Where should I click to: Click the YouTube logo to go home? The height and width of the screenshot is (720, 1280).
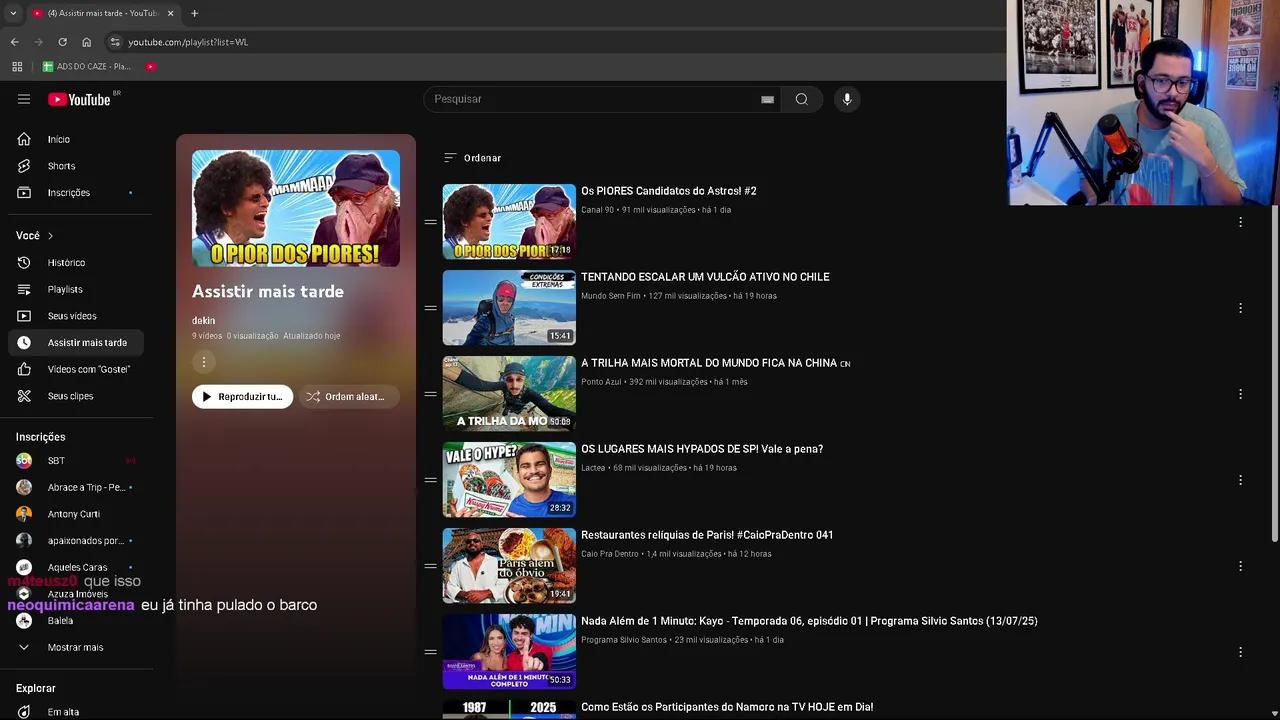coord(79,99)
